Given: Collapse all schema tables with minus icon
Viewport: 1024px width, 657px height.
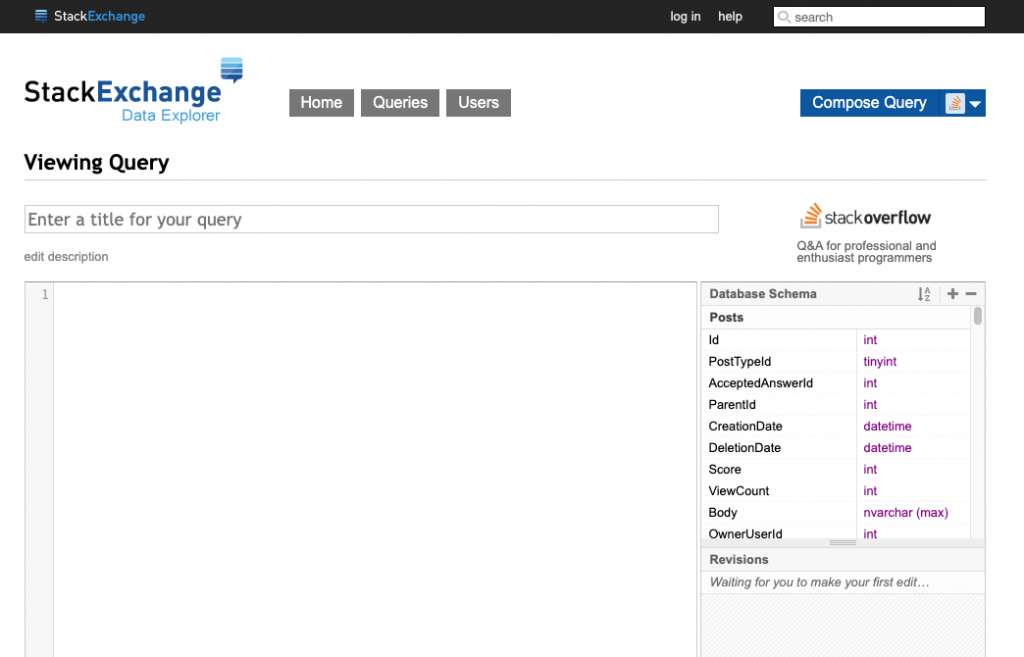Looking at the screenshot, I should click(970, 294).
